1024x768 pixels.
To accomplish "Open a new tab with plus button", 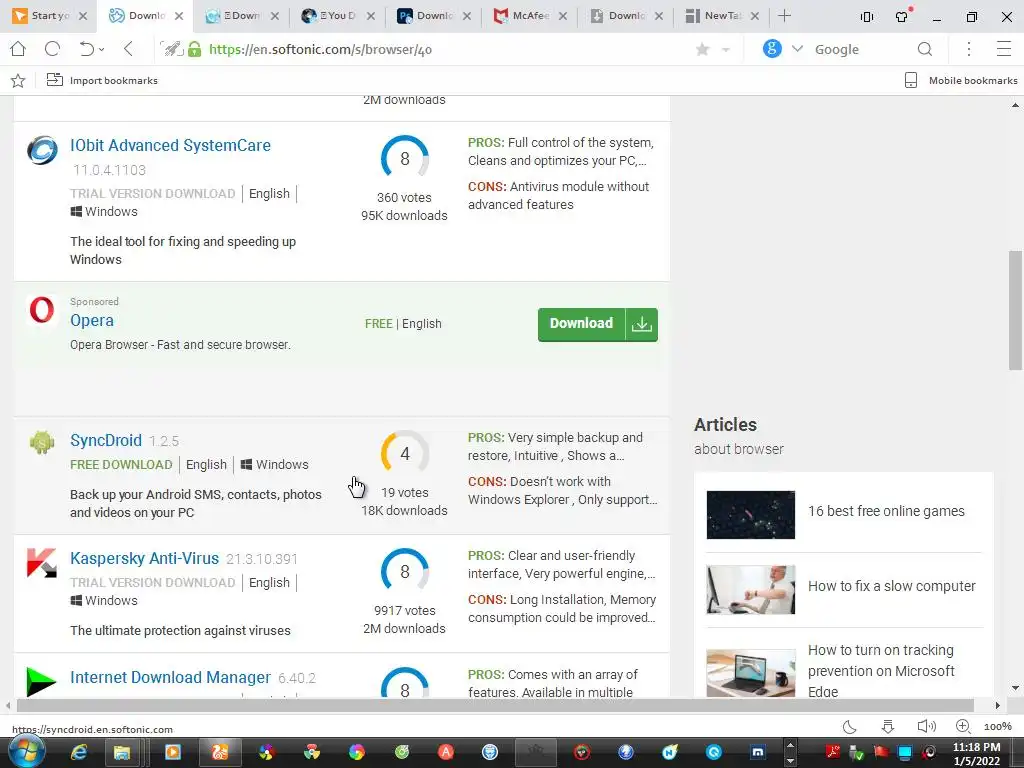I will coord(784,16).
